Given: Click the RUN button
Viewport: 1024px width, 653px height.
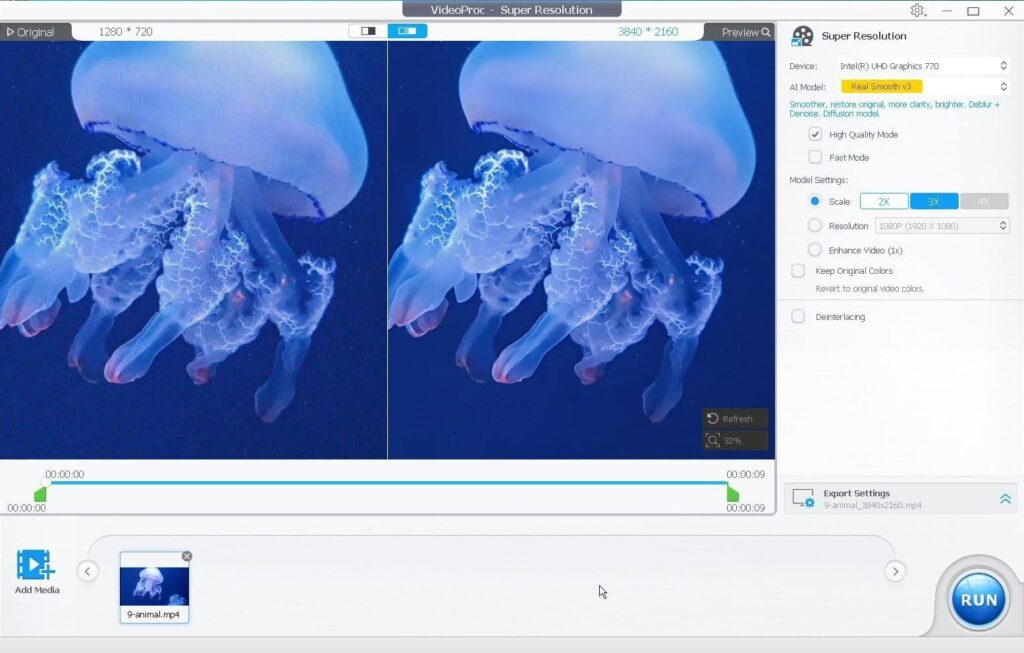Looking at the screenshot, I should tap(978, 599).
